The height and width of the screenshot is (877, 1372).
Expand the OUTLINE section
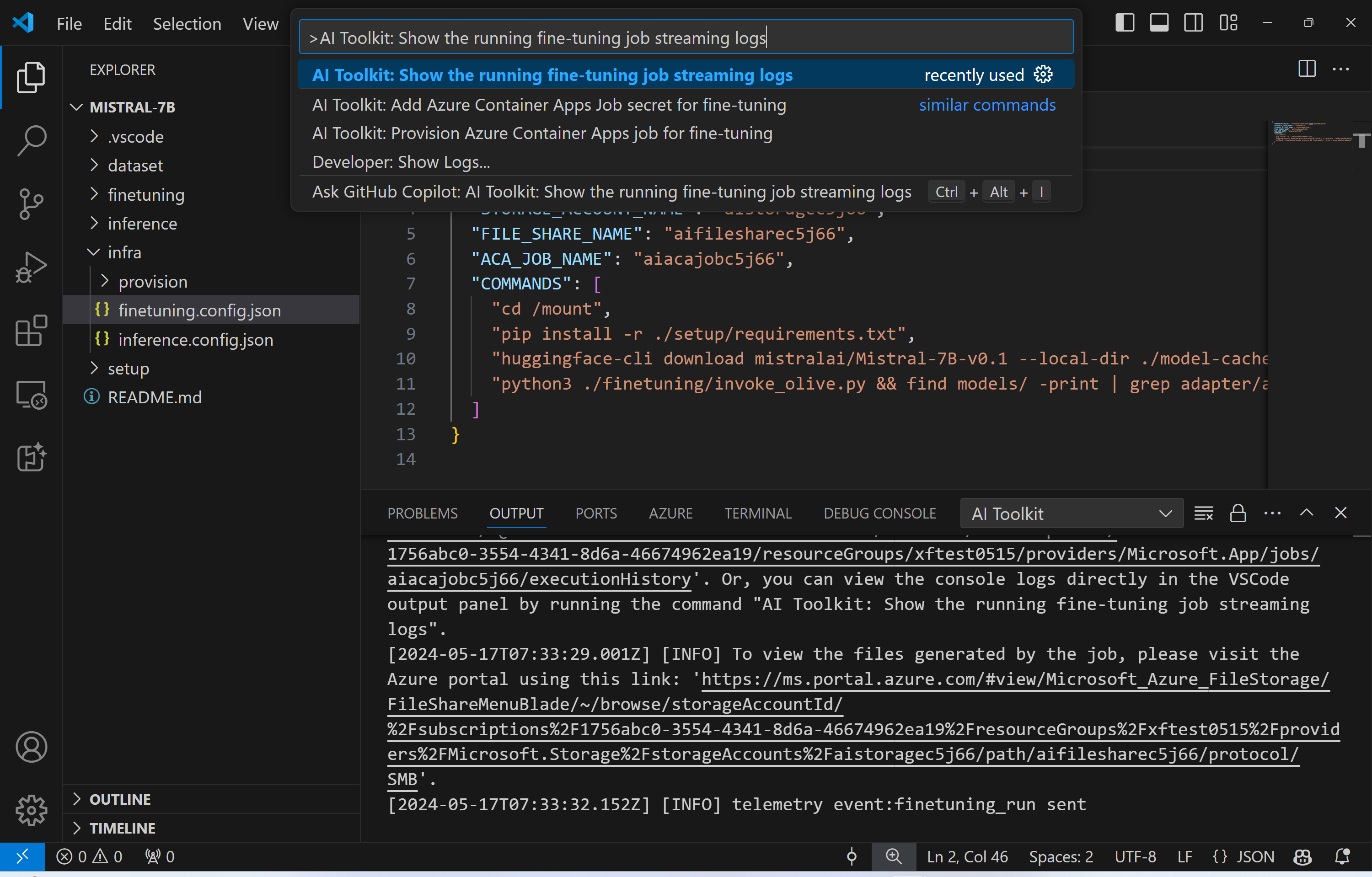point(211,799)
